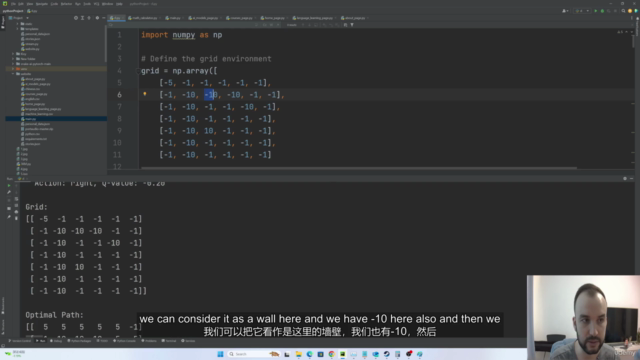Click the Windows Start button

click(x=220, y=354)
